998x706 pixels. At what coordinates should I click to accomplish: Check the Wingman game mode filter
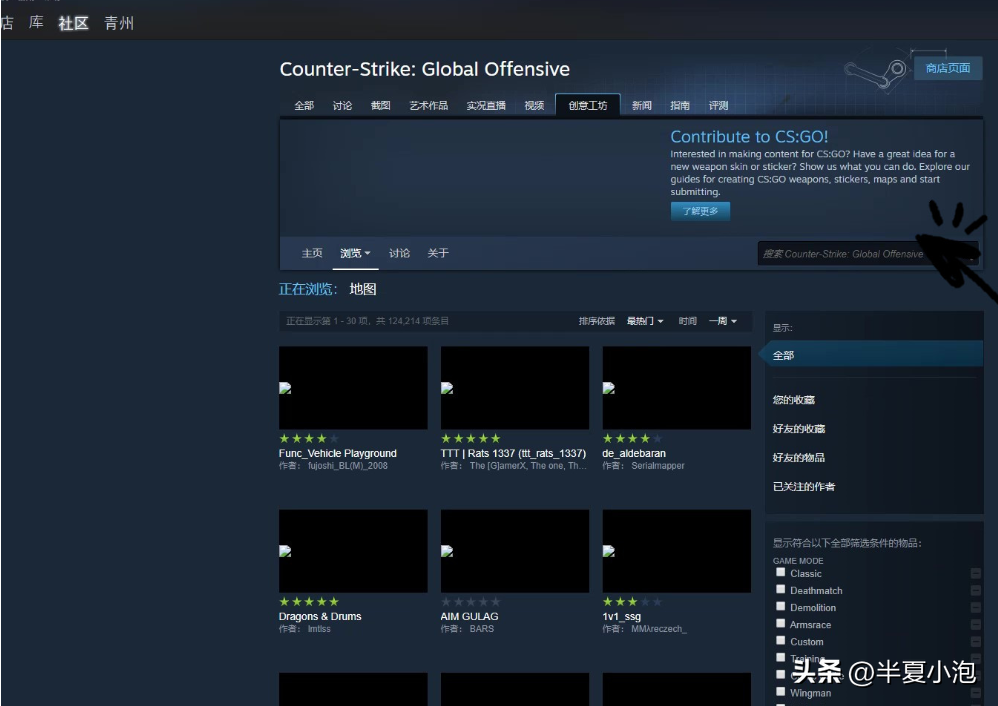pos(780,691)
